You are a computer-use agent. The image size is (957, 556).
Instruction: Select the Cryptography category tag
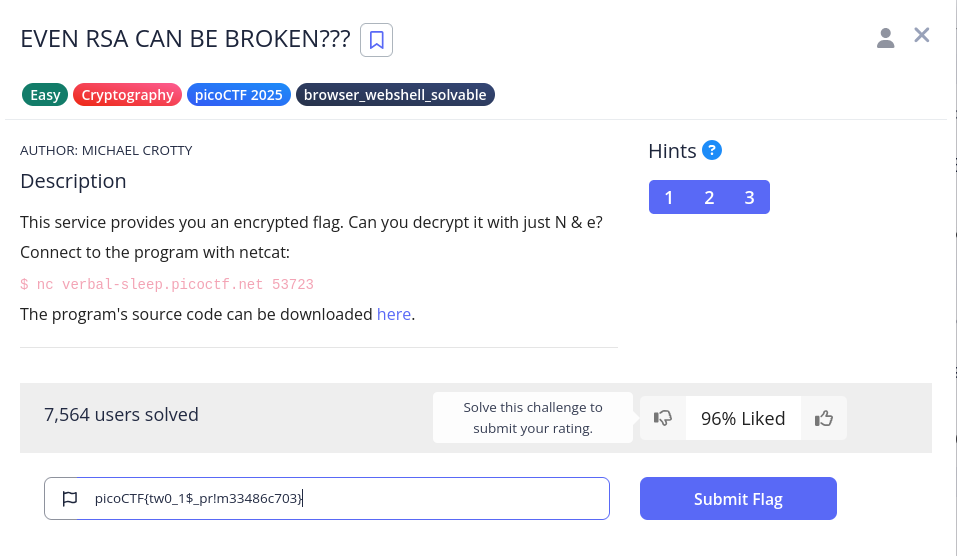point(127,96)
